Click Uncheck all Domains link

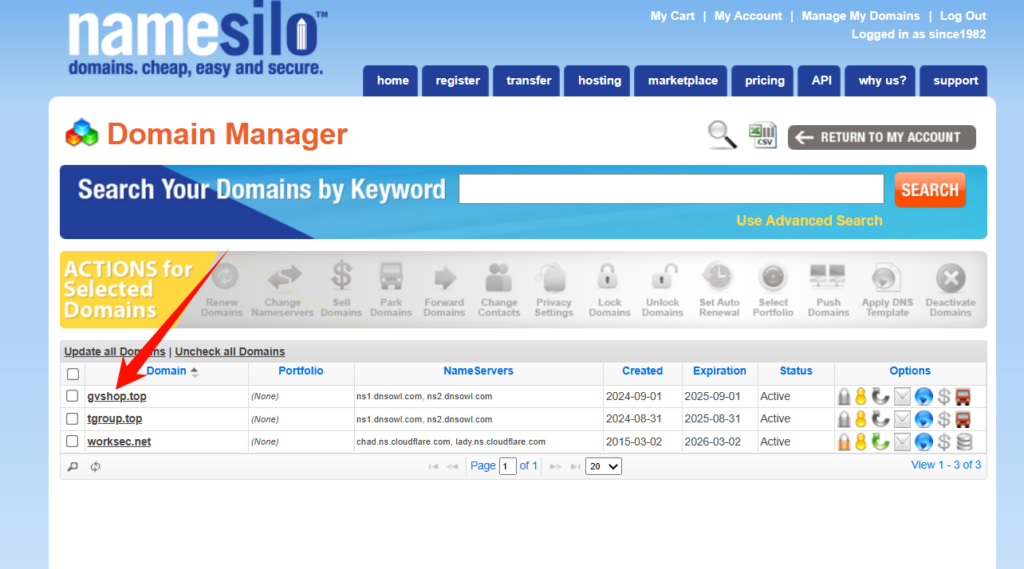[230, 351]
